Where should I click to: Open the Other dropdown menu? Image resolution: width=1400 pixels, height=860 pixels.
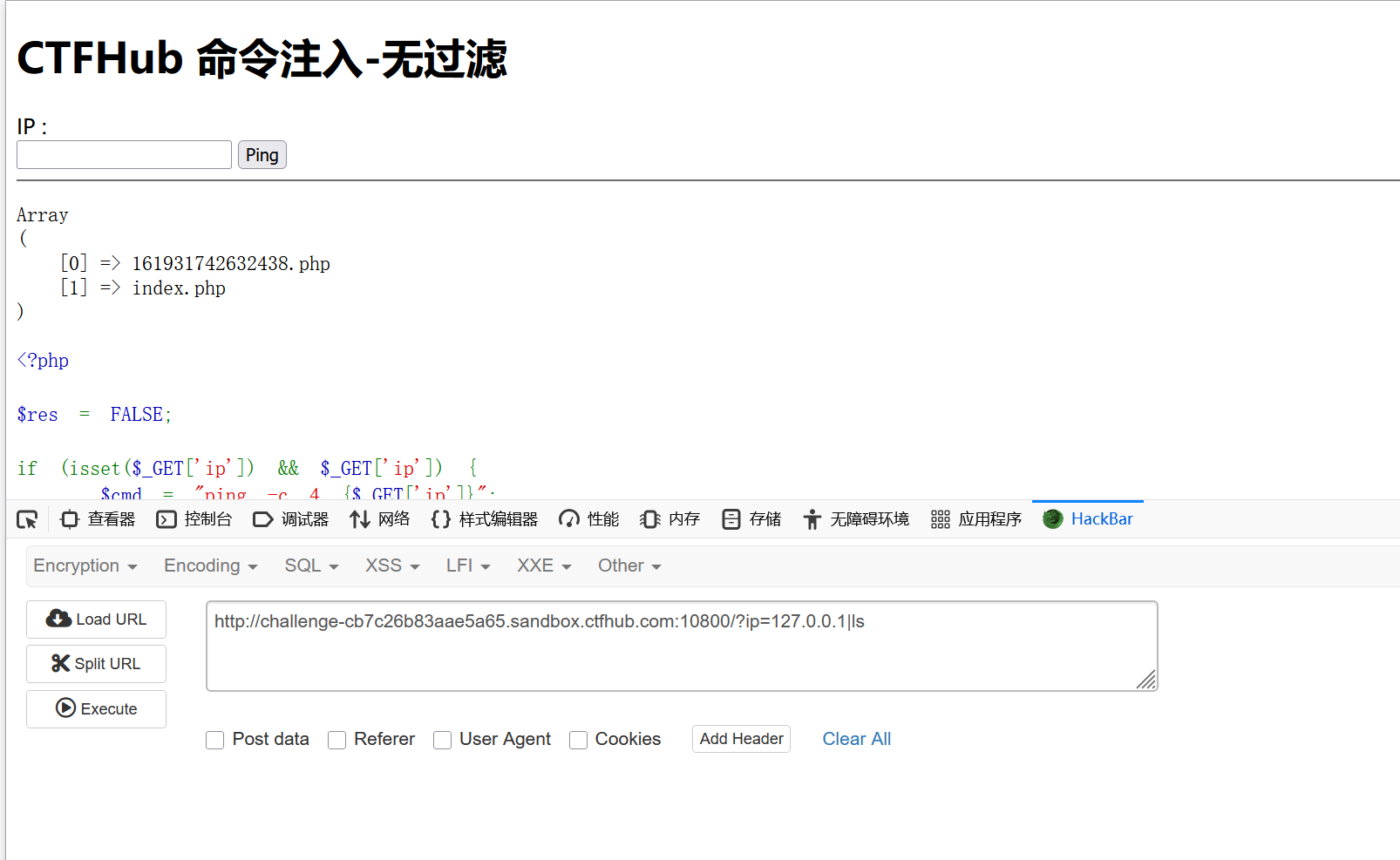pos(629,565)
